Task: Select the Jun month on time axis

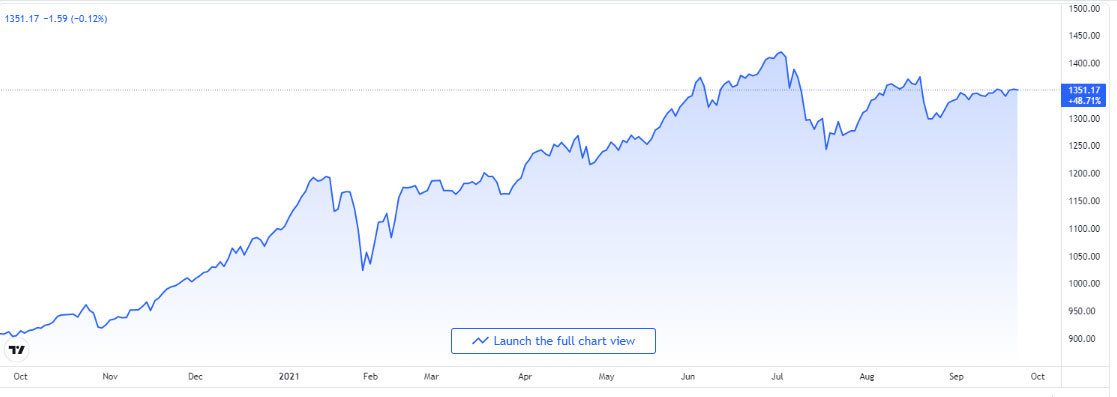Action: coord(688,376)
